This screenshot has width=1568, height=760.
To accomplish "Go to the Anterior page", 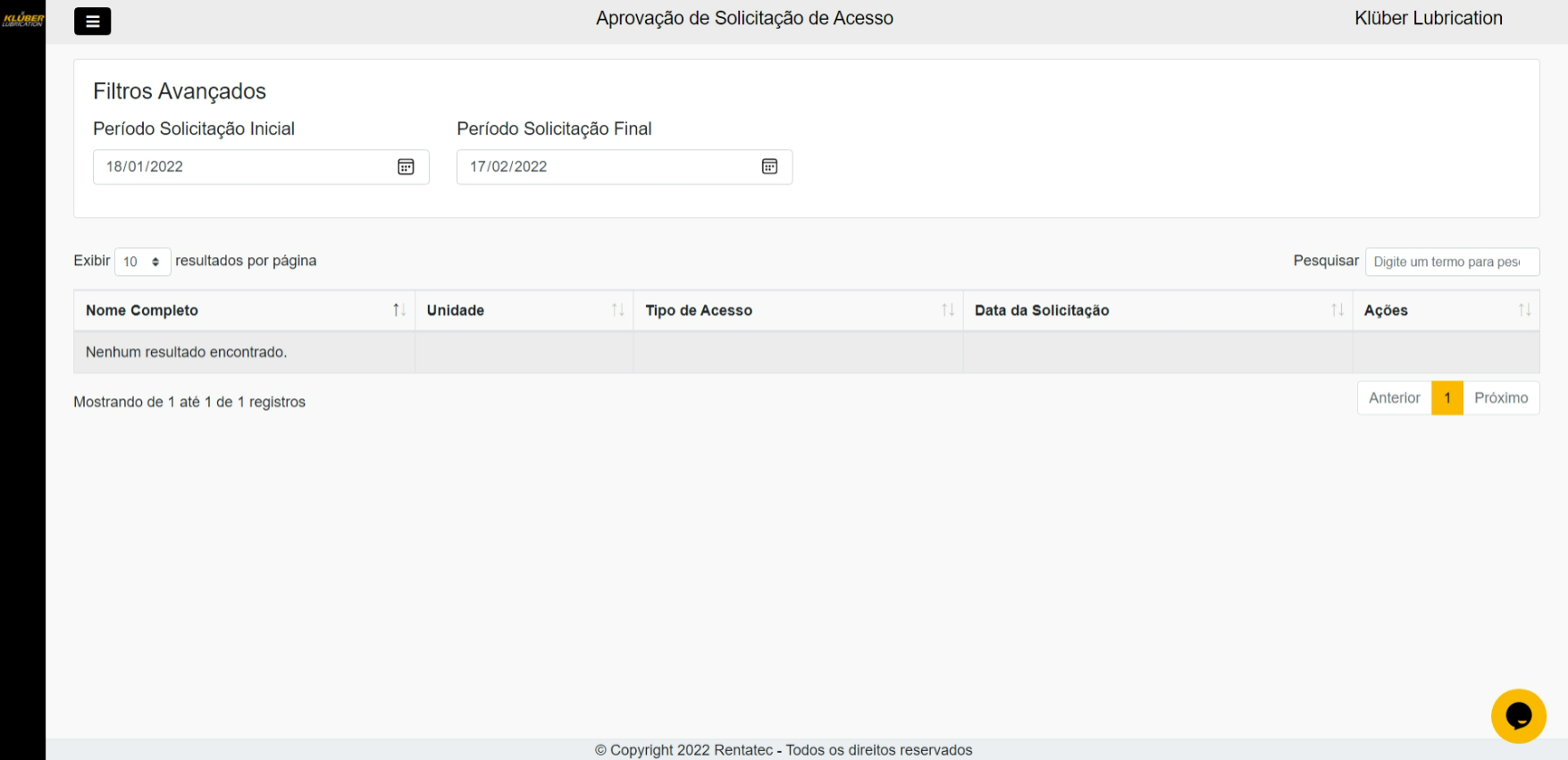I will click(1394, 398).
